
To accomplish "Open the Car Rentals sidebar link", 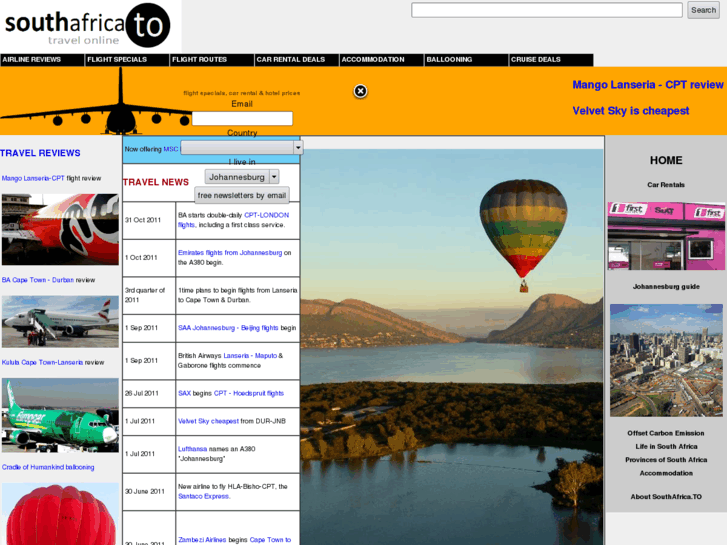I will tap(666, 185).
